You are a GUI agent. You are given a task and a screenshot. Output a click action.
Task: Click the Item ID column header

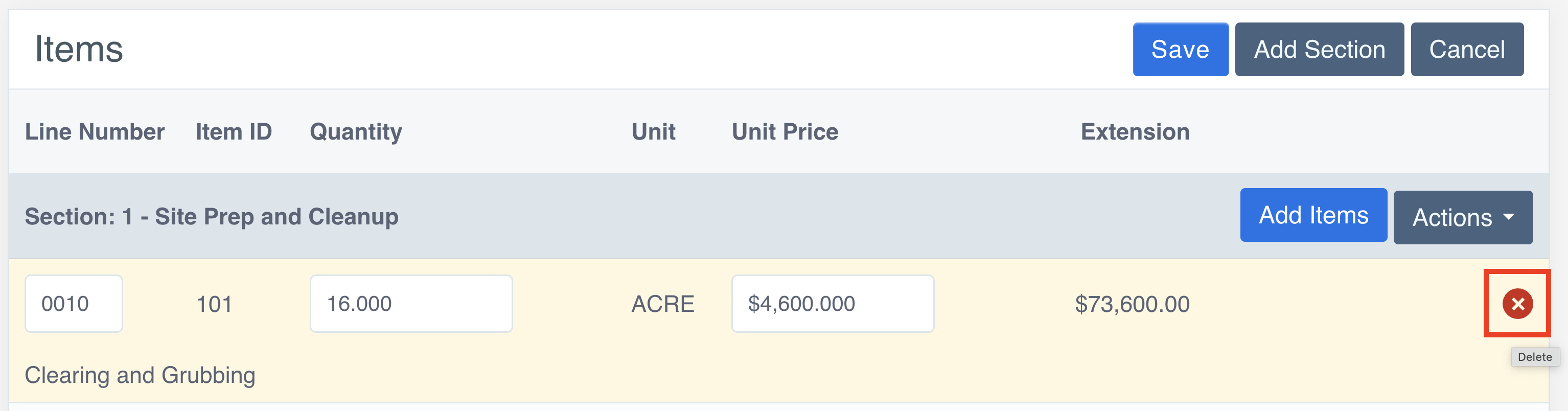tap(233, 131)
